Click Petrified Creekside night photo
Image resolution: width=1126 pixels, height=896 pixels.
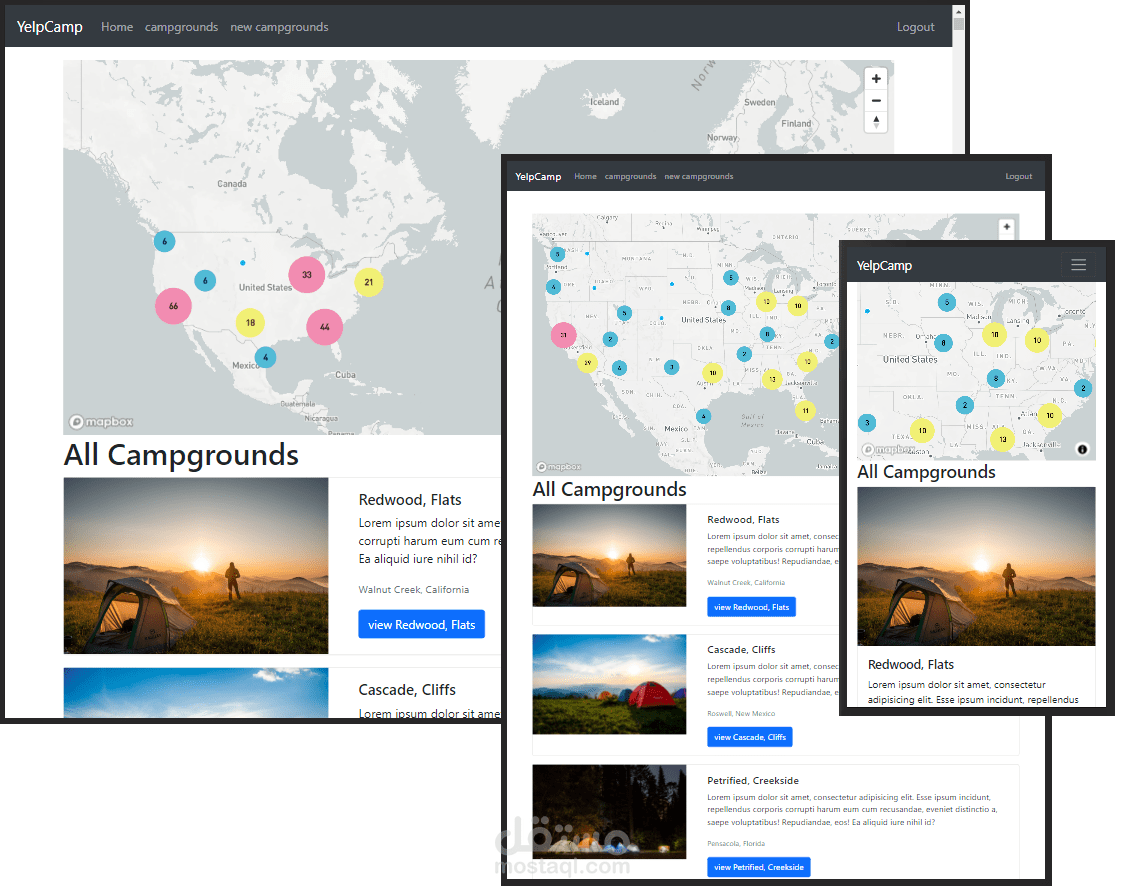pos(609,811)
